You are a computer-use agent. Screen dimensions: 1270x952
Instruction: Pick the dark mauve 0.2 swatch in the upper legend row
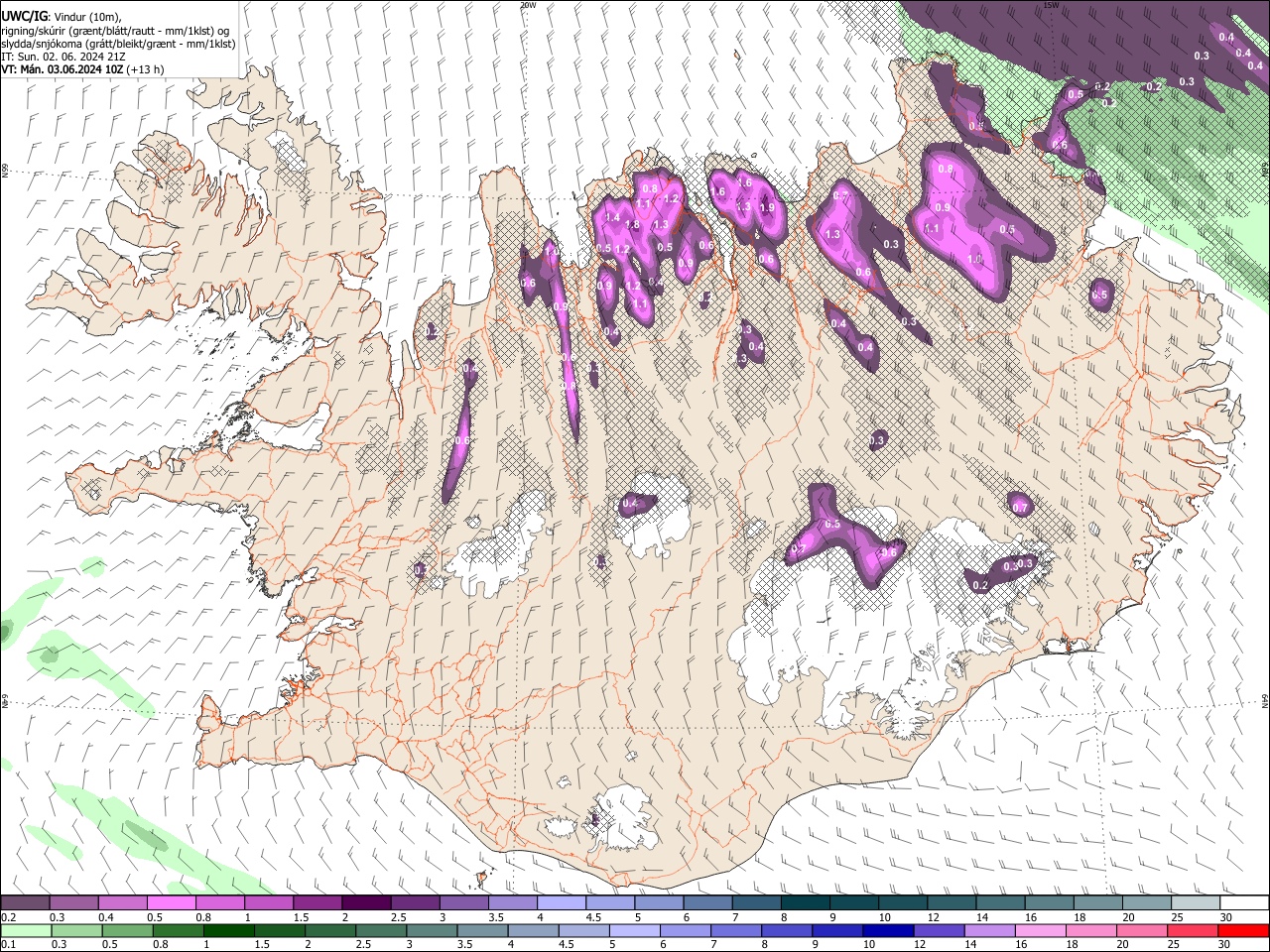pos(26,902)
